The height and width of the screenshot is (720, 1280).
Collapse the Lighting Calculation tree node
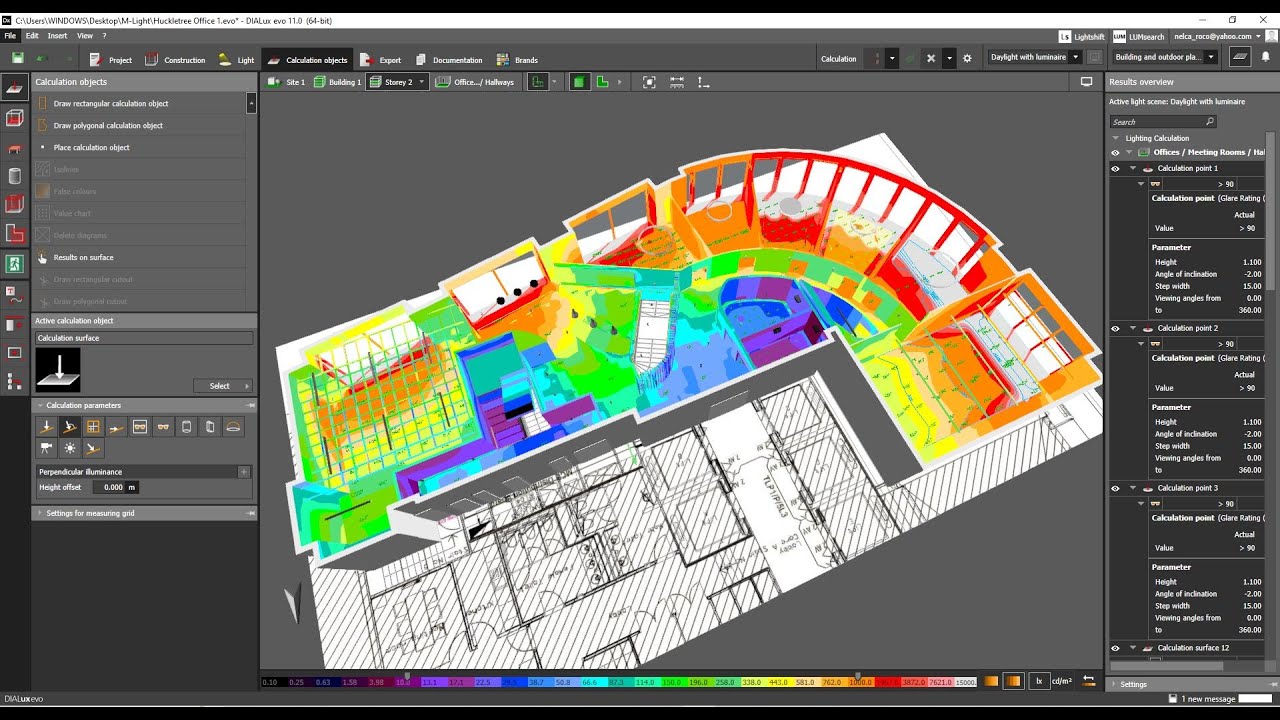tap(1116, 138)
